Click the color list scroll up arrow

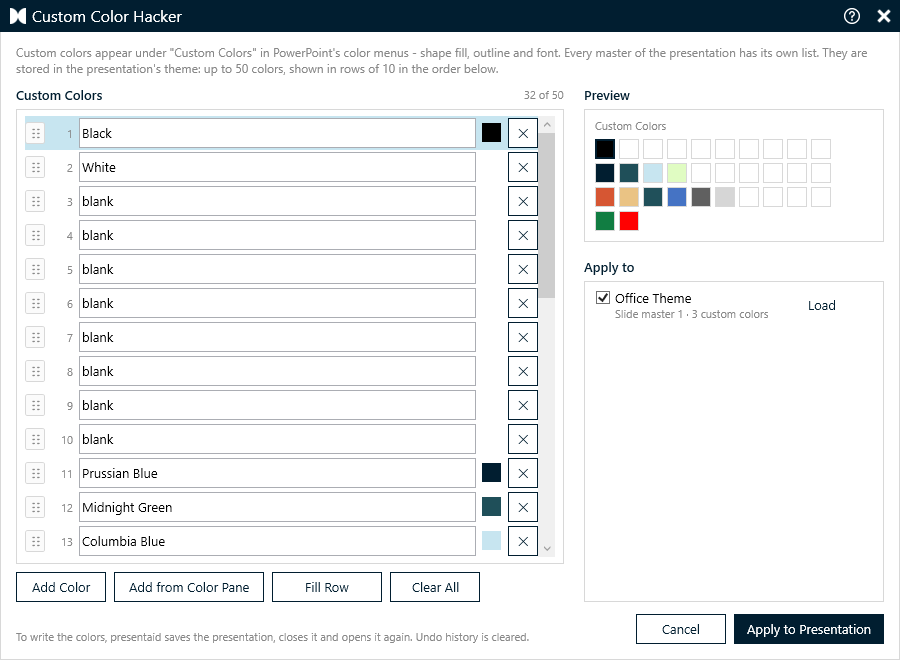click(x=547, y=125)
